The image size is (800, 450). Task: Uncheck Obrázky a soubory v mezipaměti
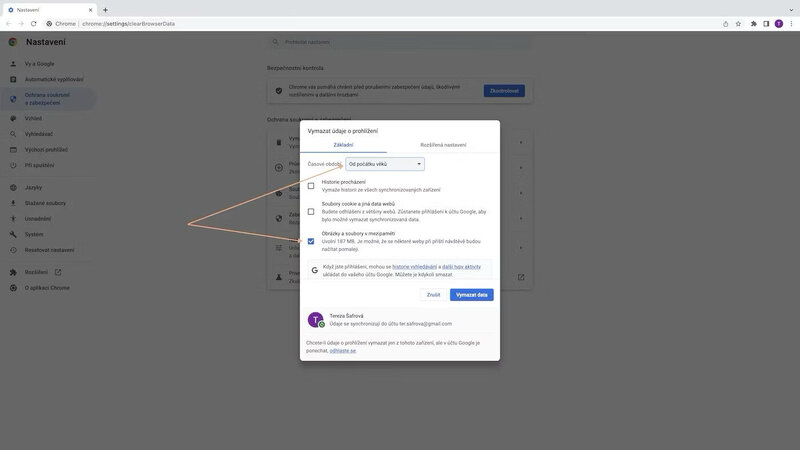pos(311,241)
